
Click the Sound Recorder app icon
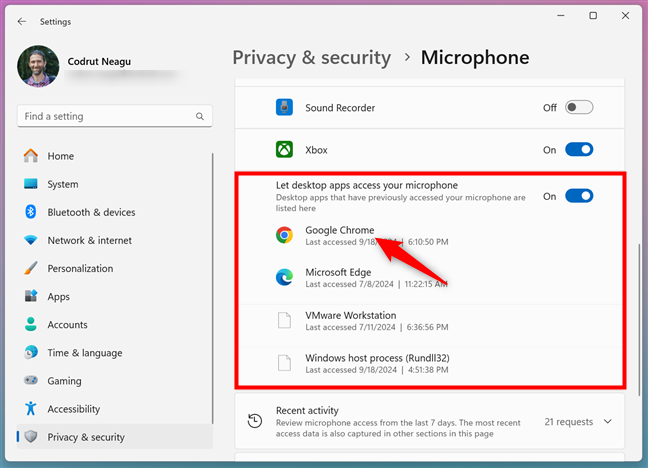tap(285, 107)
